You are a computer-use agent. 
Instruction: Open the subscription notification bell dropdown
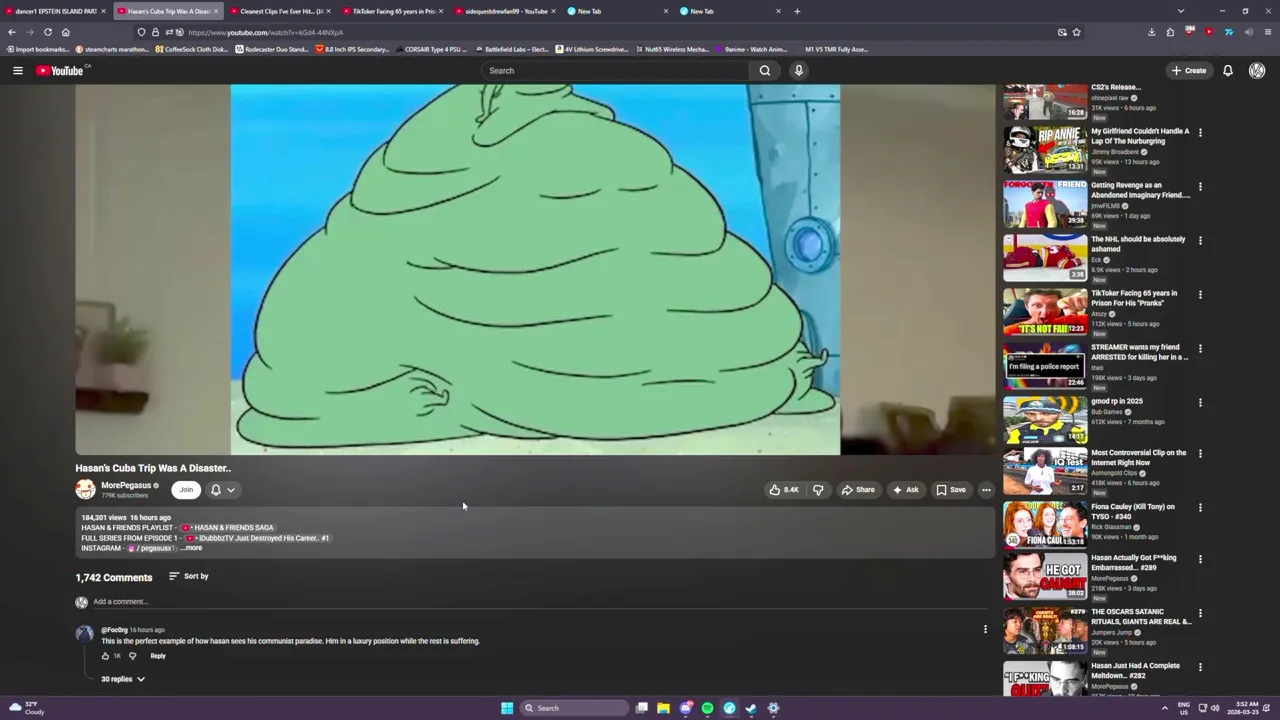pos(222,490)
